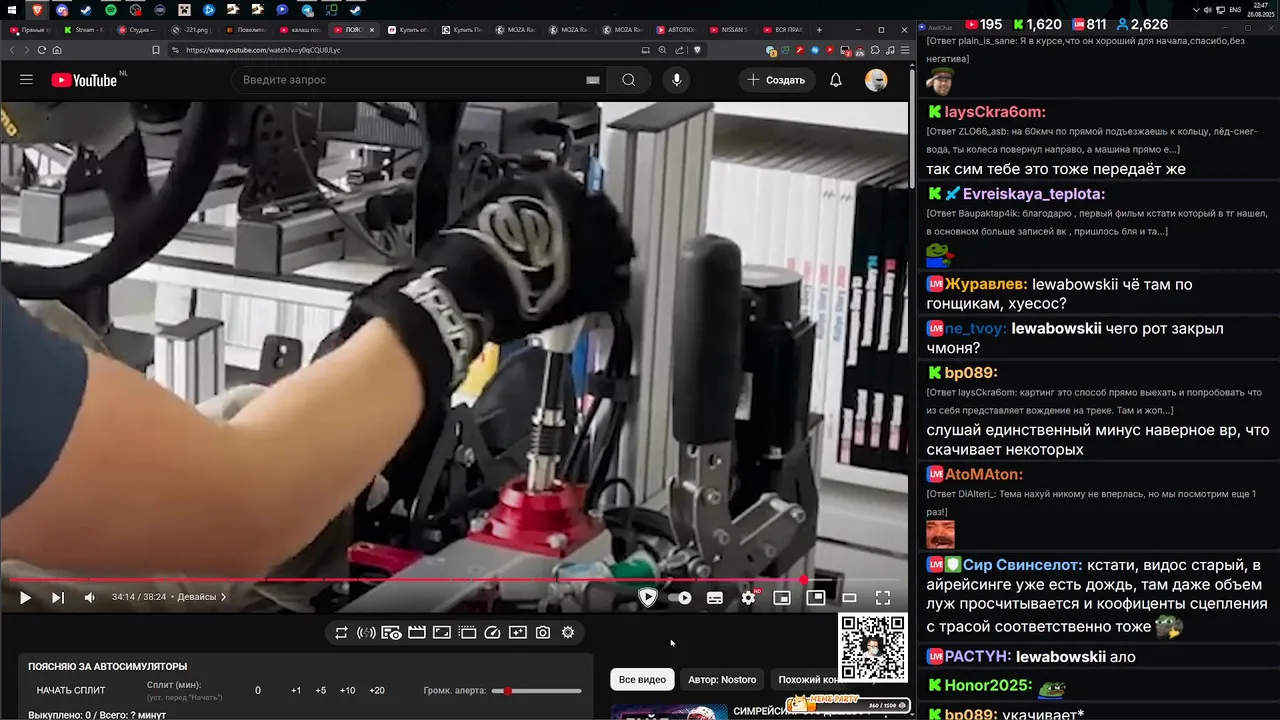Image resolution: width=1280 pixels, height=720 pixels.
Task: Click the QR code overlay image
Action: coord(873,647)
